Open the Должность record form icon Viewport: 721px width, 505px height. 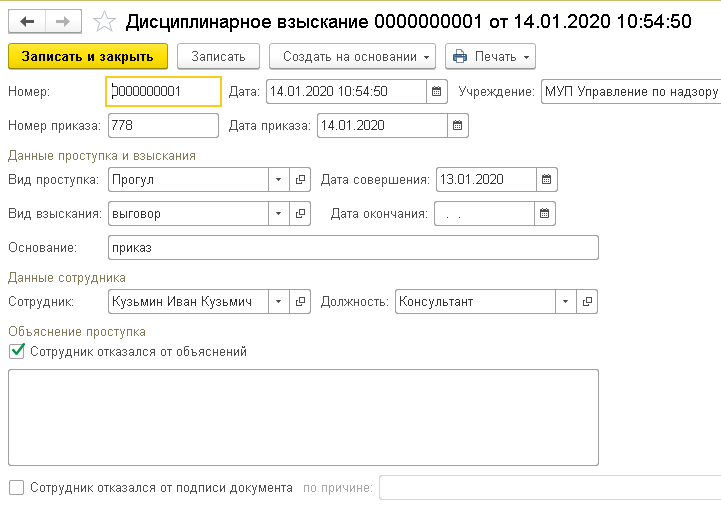(x=588, y=301)
